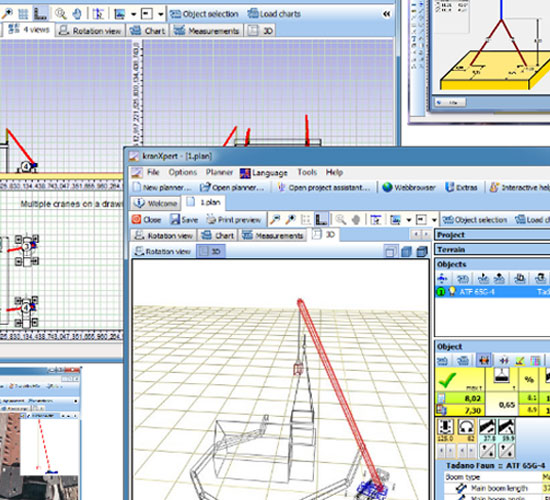The height and width of the screenshot is (500, 550).
Task: Click Main boom length row
Action: [x=498, y=488]
